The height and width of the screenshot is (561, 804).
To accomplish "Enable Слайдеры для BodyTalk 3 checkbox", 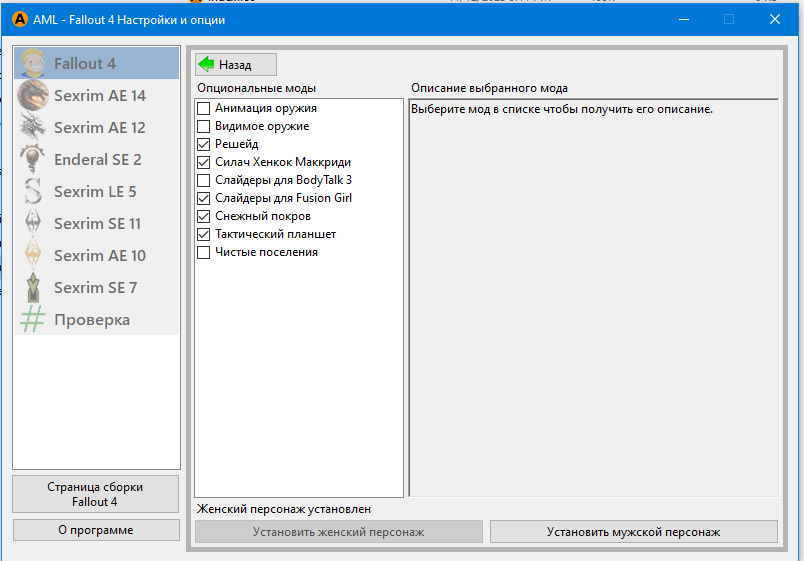I will [x=204, y=180].
